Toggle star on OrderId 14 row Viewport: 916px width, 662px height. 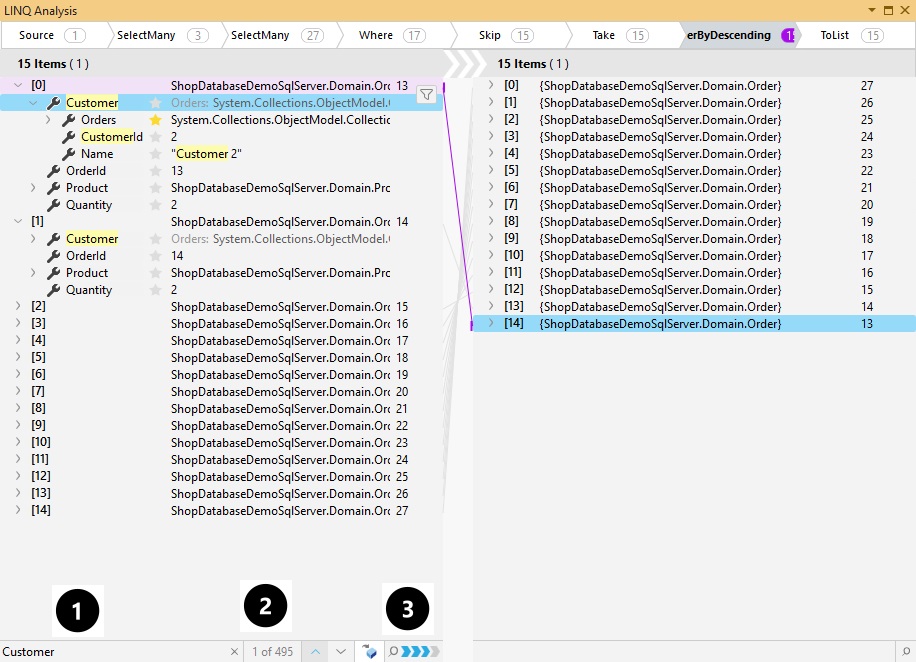pyautogui.click(x=155, y=256)
